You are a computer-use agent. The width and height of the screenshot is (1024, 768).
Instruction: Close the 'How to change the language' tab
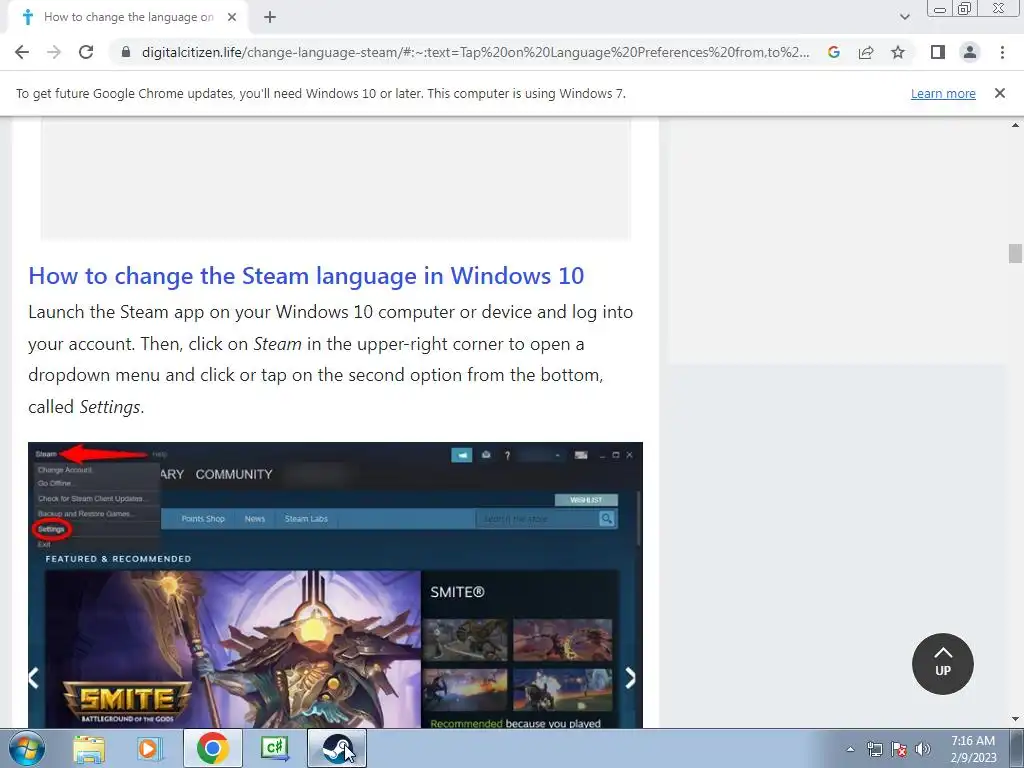coord(232,18)
